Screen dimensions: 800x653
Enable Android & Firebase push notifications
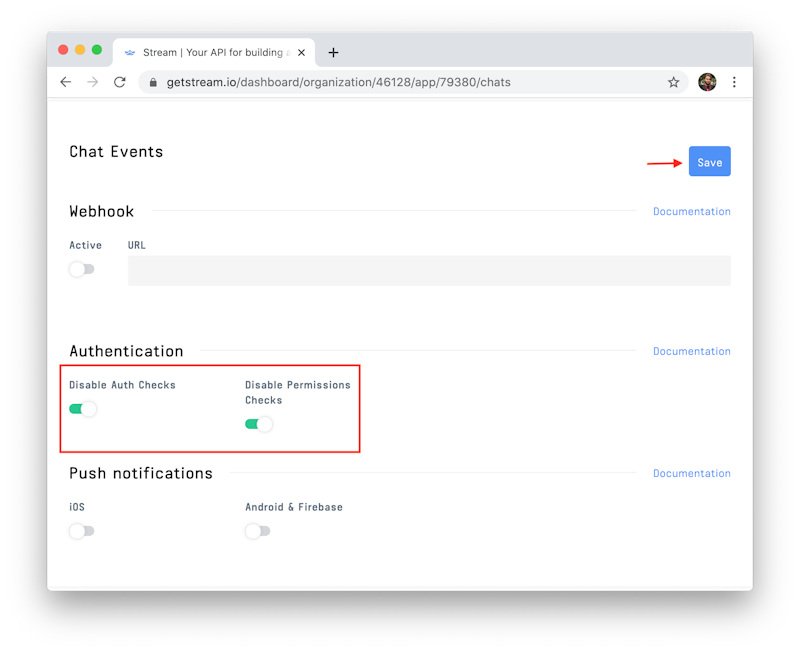pos(257,531)
